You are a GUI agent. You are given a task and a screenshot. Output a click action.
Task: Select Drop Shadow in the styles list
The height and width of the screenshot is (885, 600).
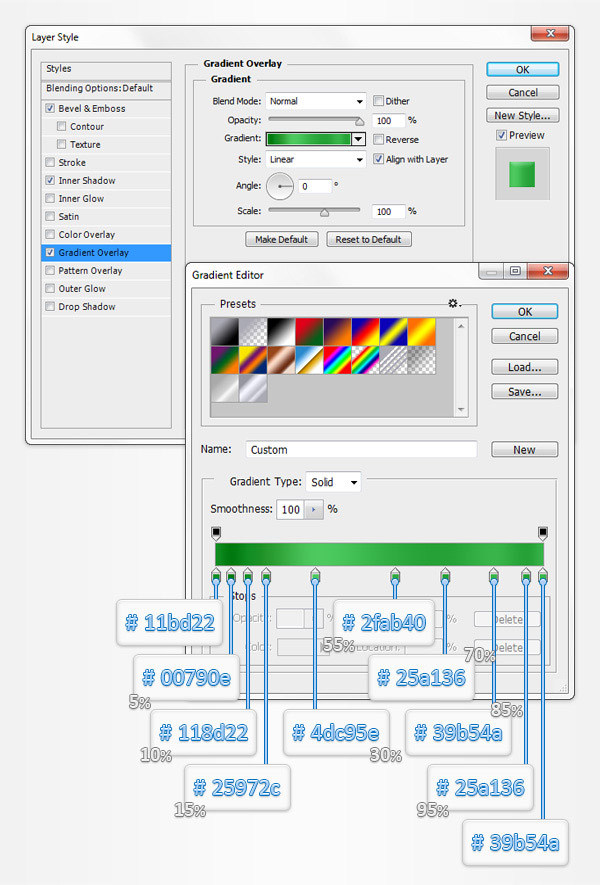tap(85, 307)
